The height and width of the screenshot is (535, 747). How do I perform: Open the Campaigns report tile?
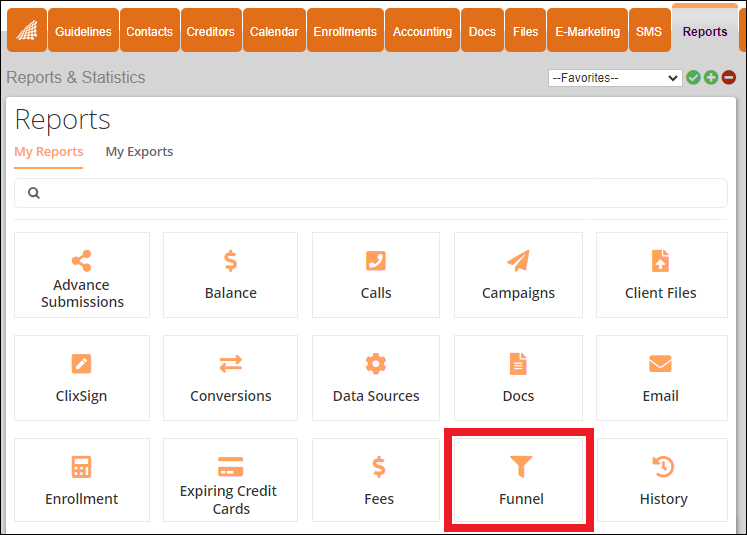518,275
